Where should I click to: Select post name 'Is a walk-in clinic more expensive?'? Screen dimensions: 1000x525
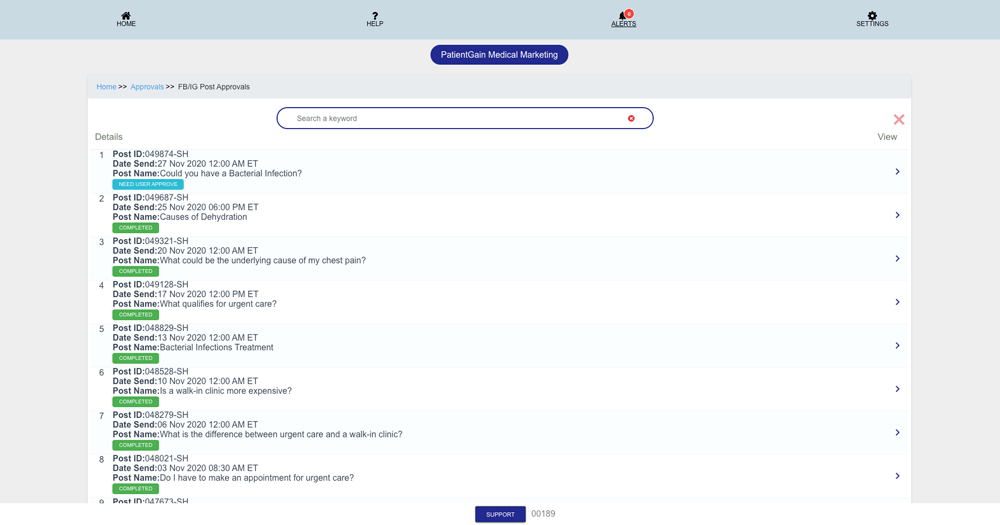[226, 390]
